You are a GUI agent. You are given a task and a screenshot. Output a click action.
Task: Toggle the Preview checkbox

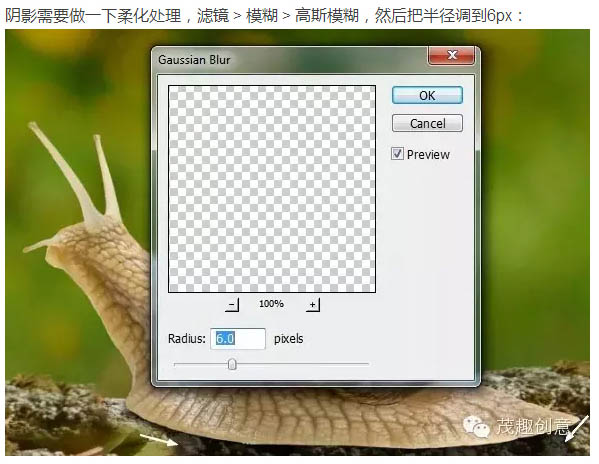coord(397,154)
